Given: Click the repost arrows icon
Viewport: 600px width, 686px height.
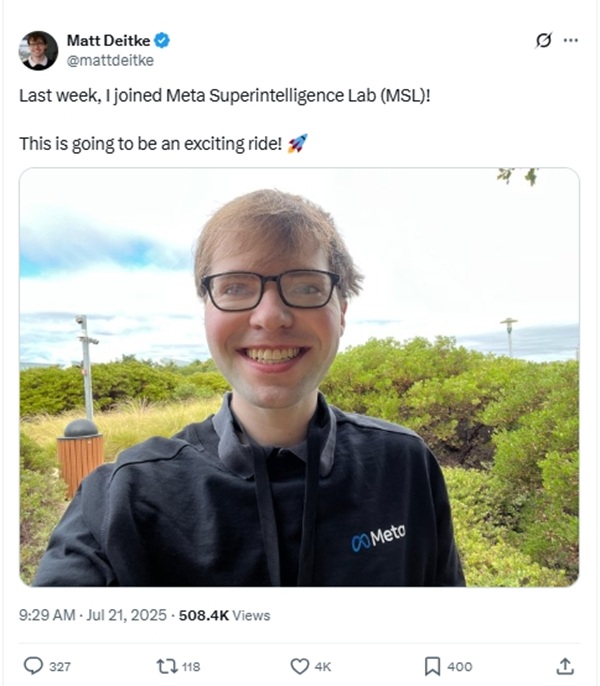Looking at the screenshot, I should pyautogui.click(x=167, y=666).
